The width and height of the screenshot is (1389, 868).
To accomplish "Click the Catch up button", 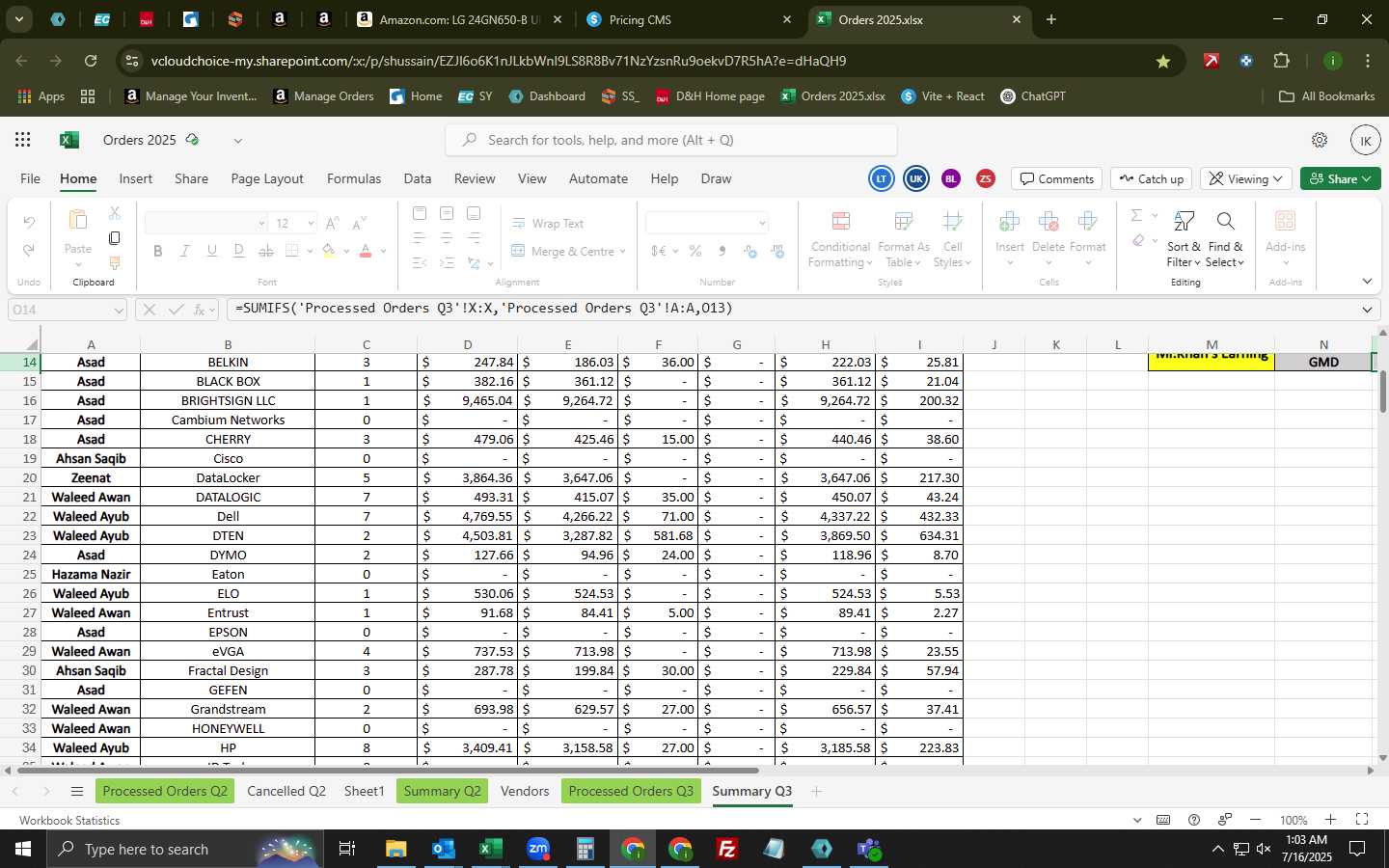I will click(x=1152, y=178).
